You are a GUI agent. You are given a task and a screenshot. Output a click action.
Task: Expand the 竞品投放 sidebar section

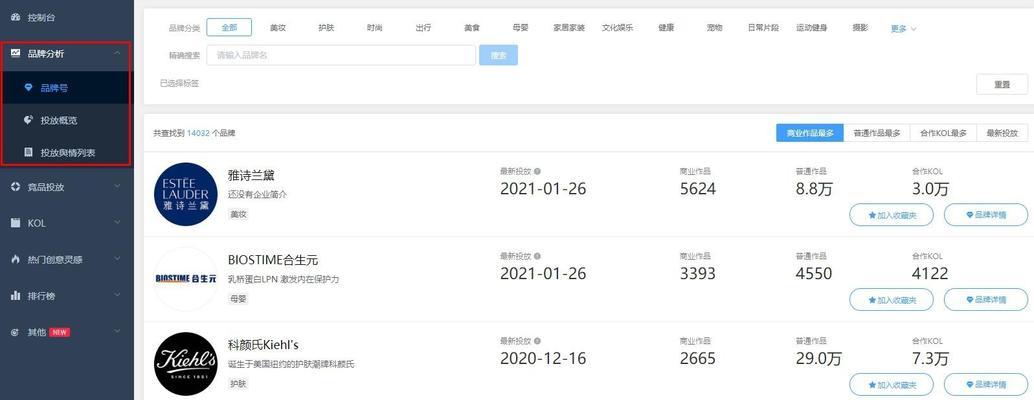pyautogui.click(x=117, y=186)
